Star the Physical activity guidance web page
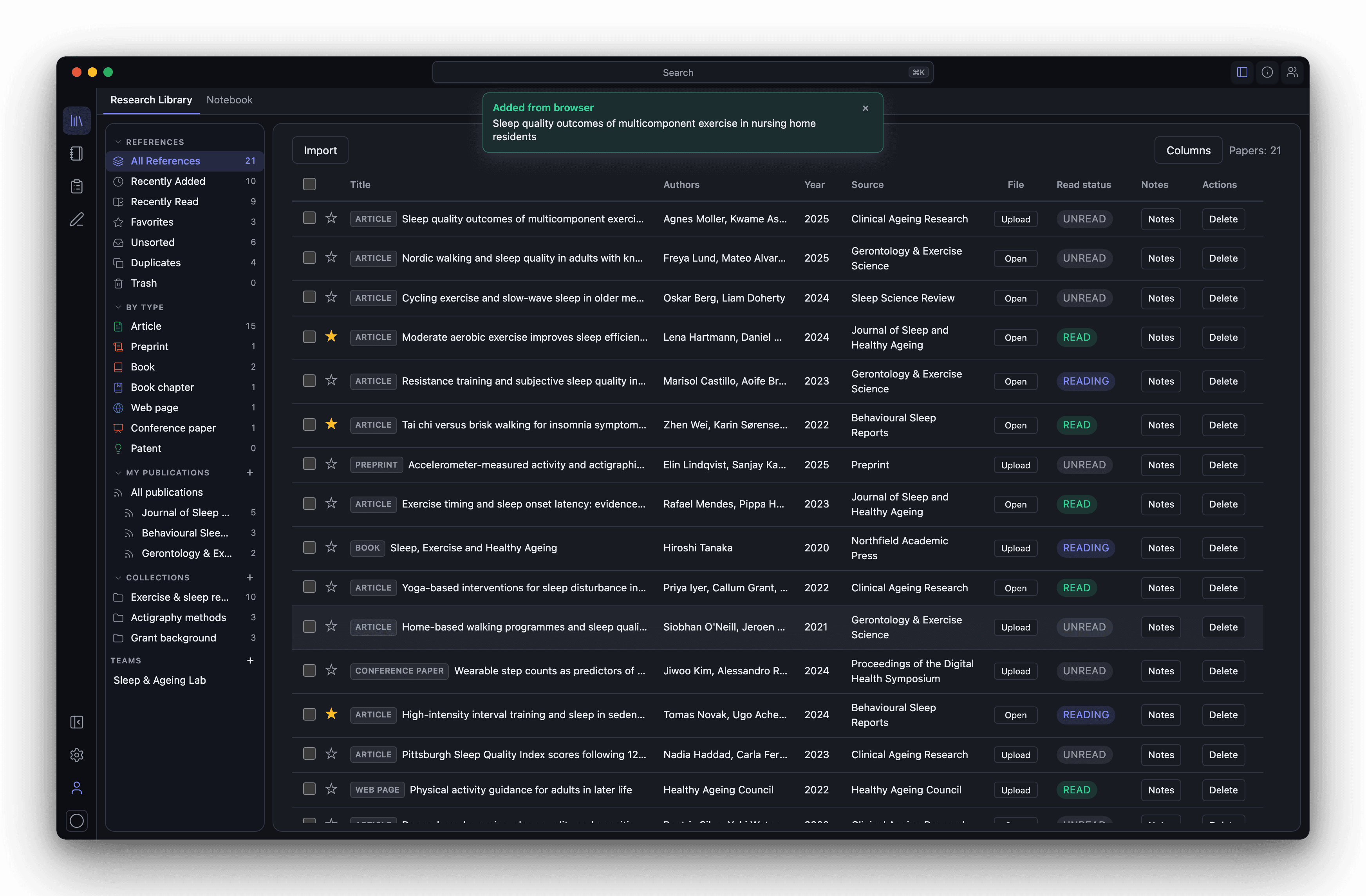 tap(331, 789)
